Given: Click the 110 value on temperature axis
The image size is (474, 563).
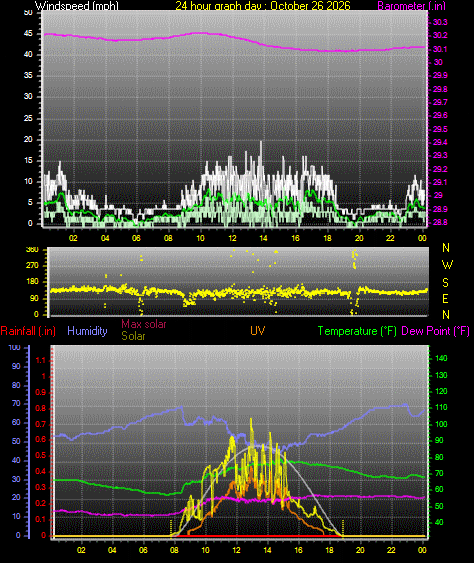Looking at the screenshot, I should [x=441, y=408].
